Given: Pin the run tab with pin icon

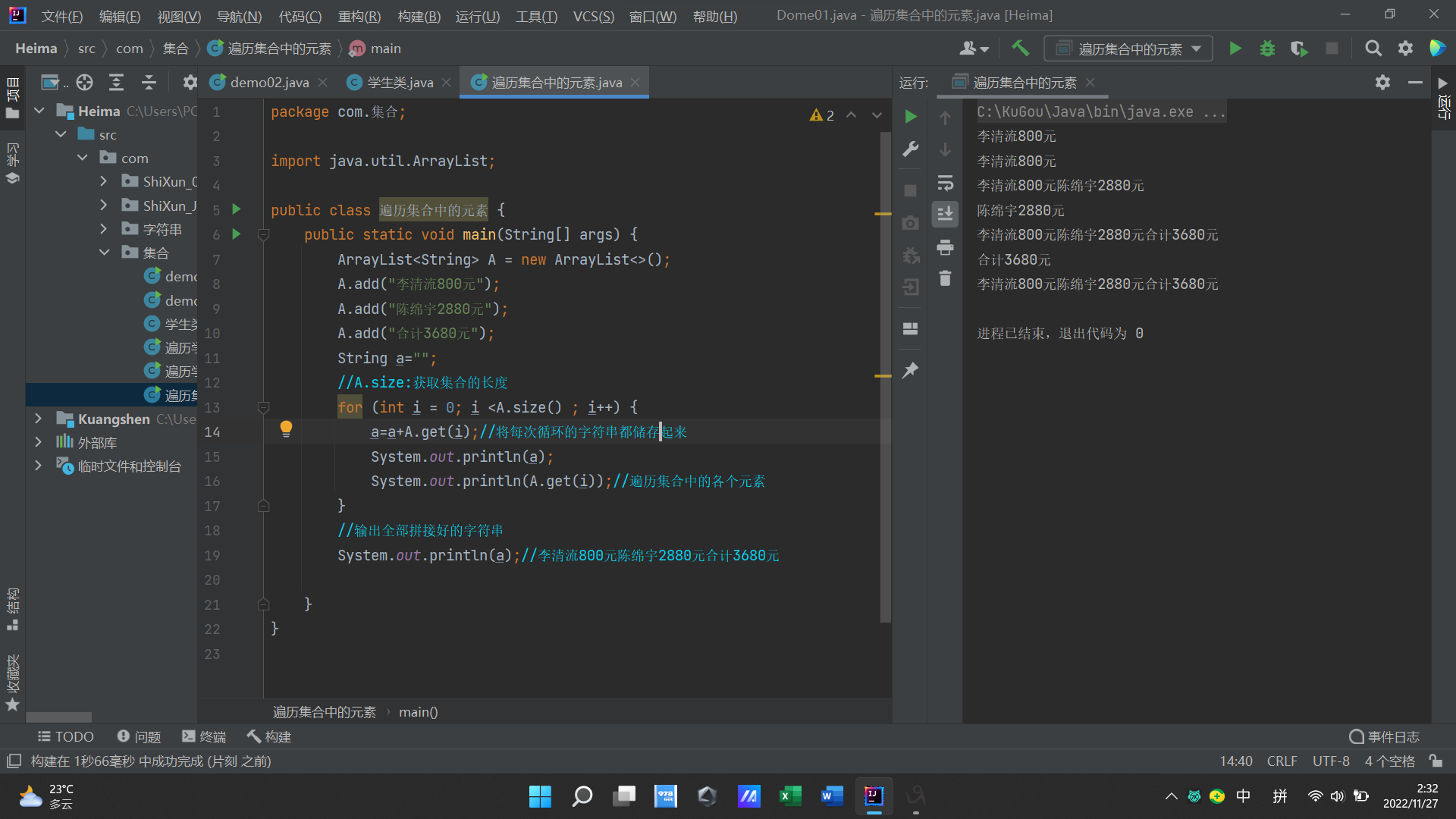Looking at the screenshot, I should pyautogui.click(x=911, y=370).
